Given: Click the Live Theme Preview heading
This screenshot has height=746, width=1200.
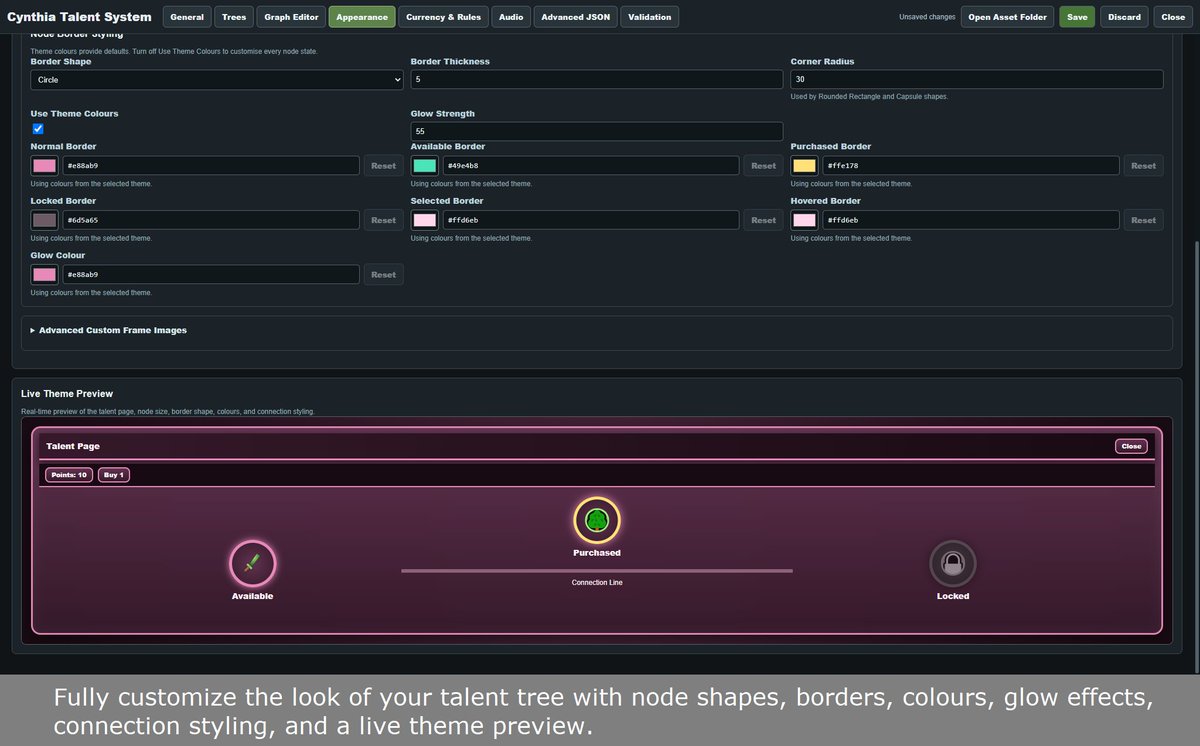Looking at the screenshot, I should [x=67, y=394].
